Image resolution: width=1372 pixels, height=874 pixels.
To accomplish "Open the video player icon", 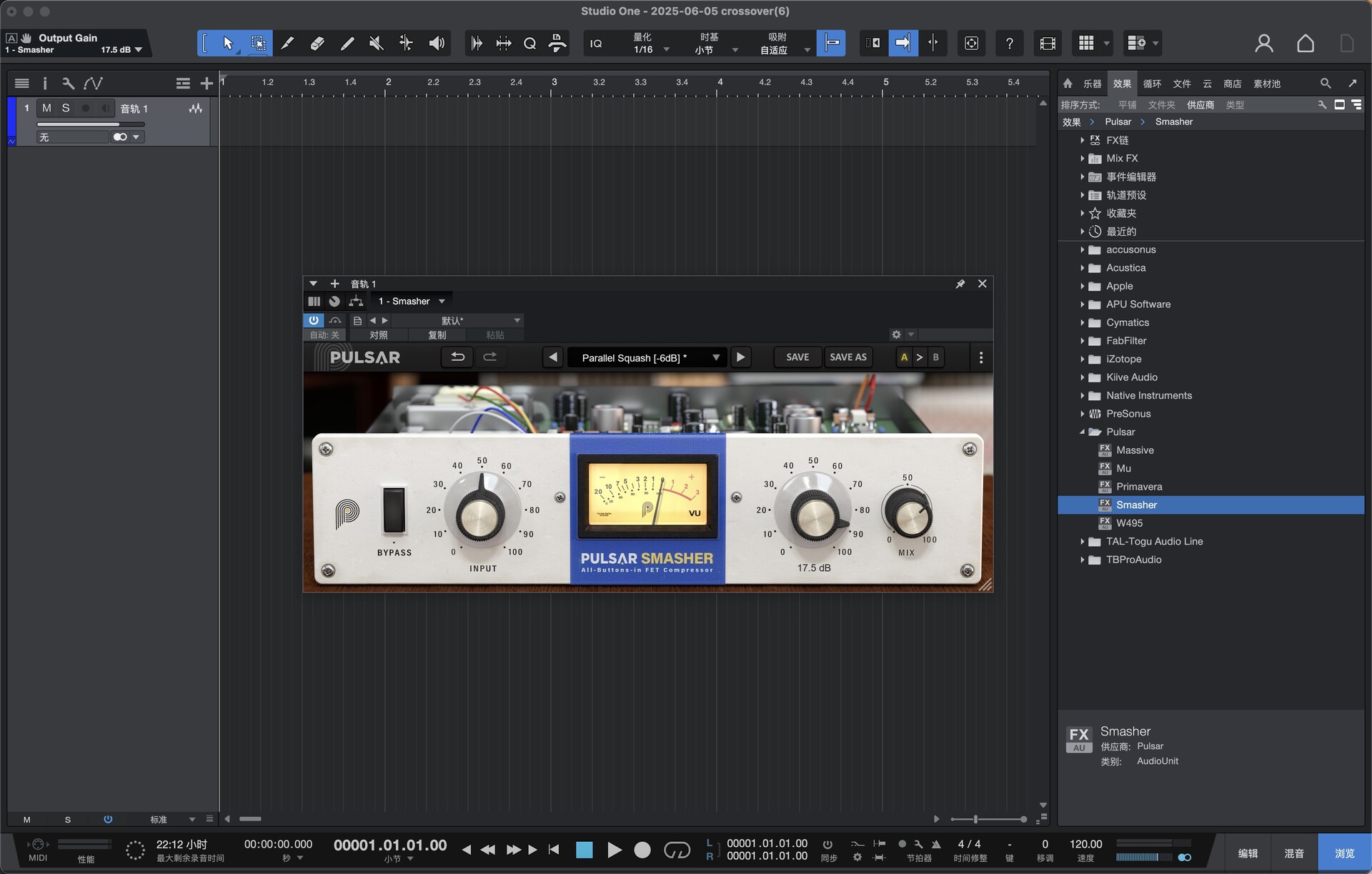I will [1048, 44].
